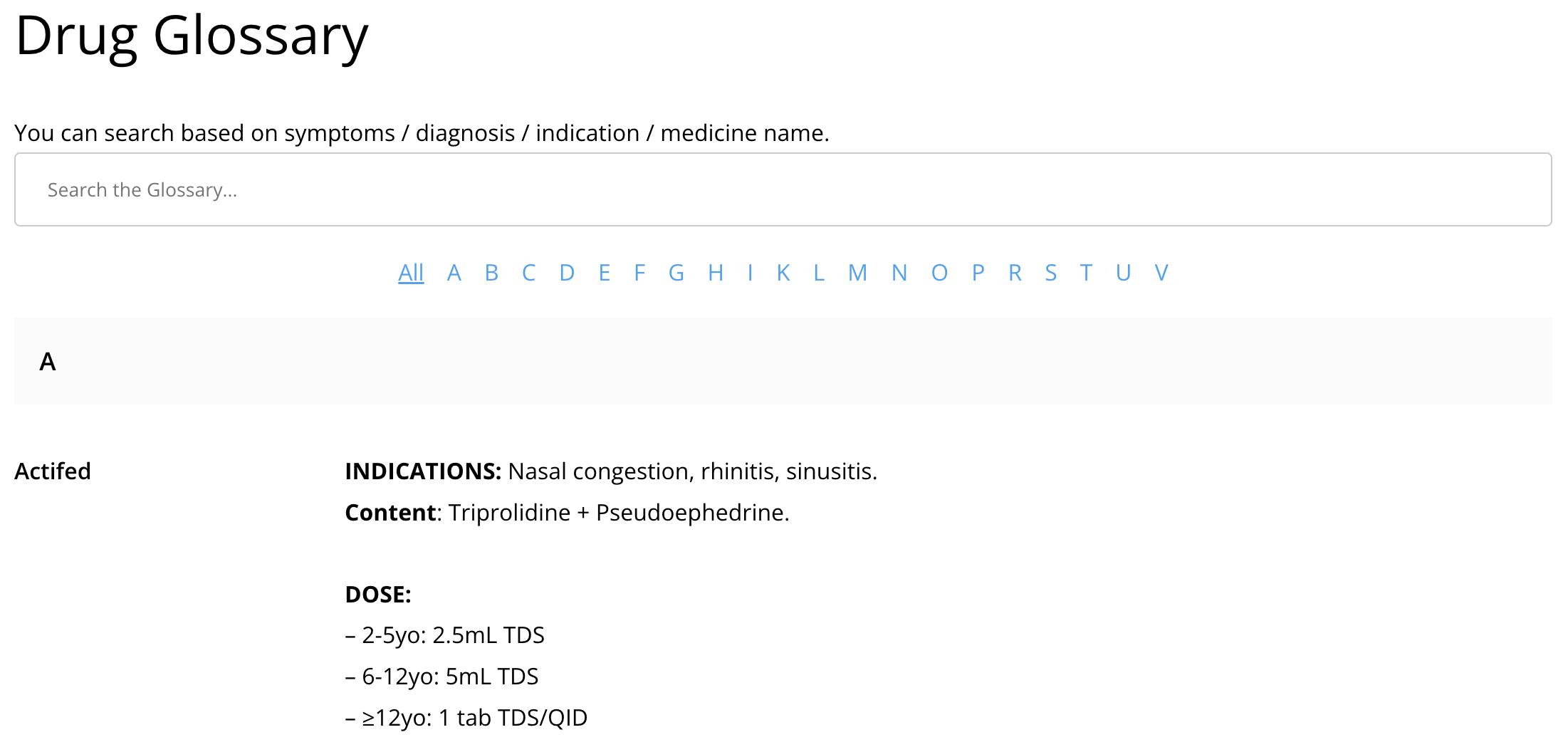1568x752 pixels.
Task: Filter glossary by letter R
Action: coord(1015,272)
